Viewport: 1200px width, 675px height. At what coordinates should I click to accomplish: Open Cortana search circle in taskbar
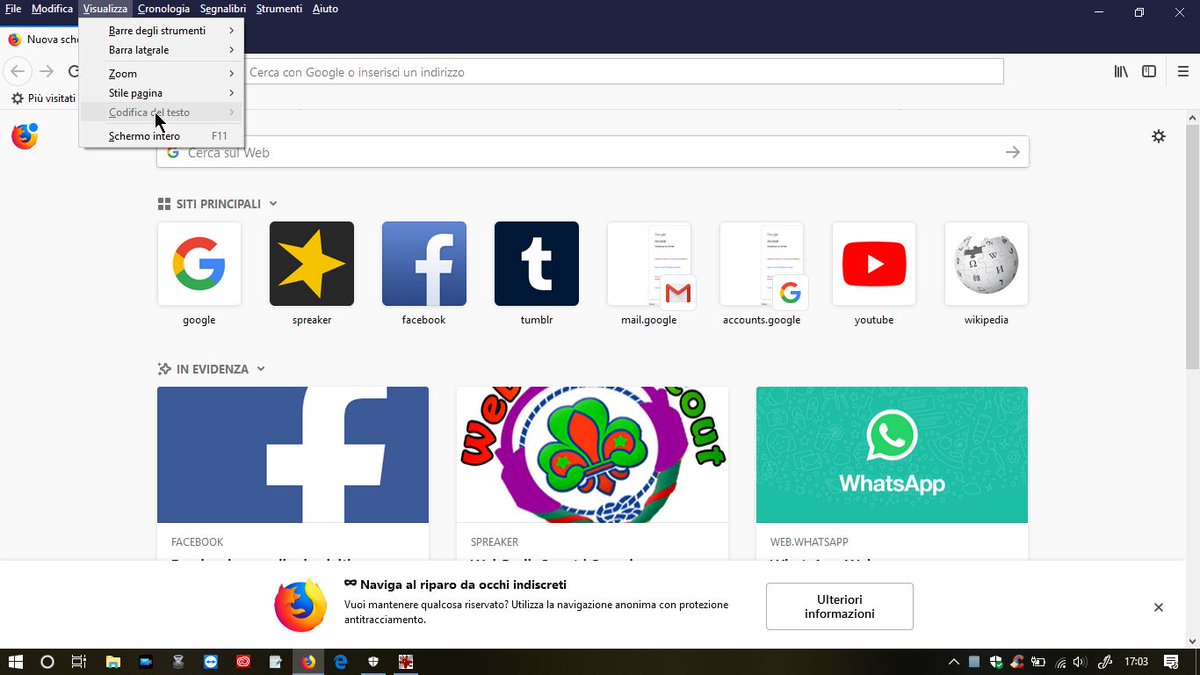tap(47, 662)
